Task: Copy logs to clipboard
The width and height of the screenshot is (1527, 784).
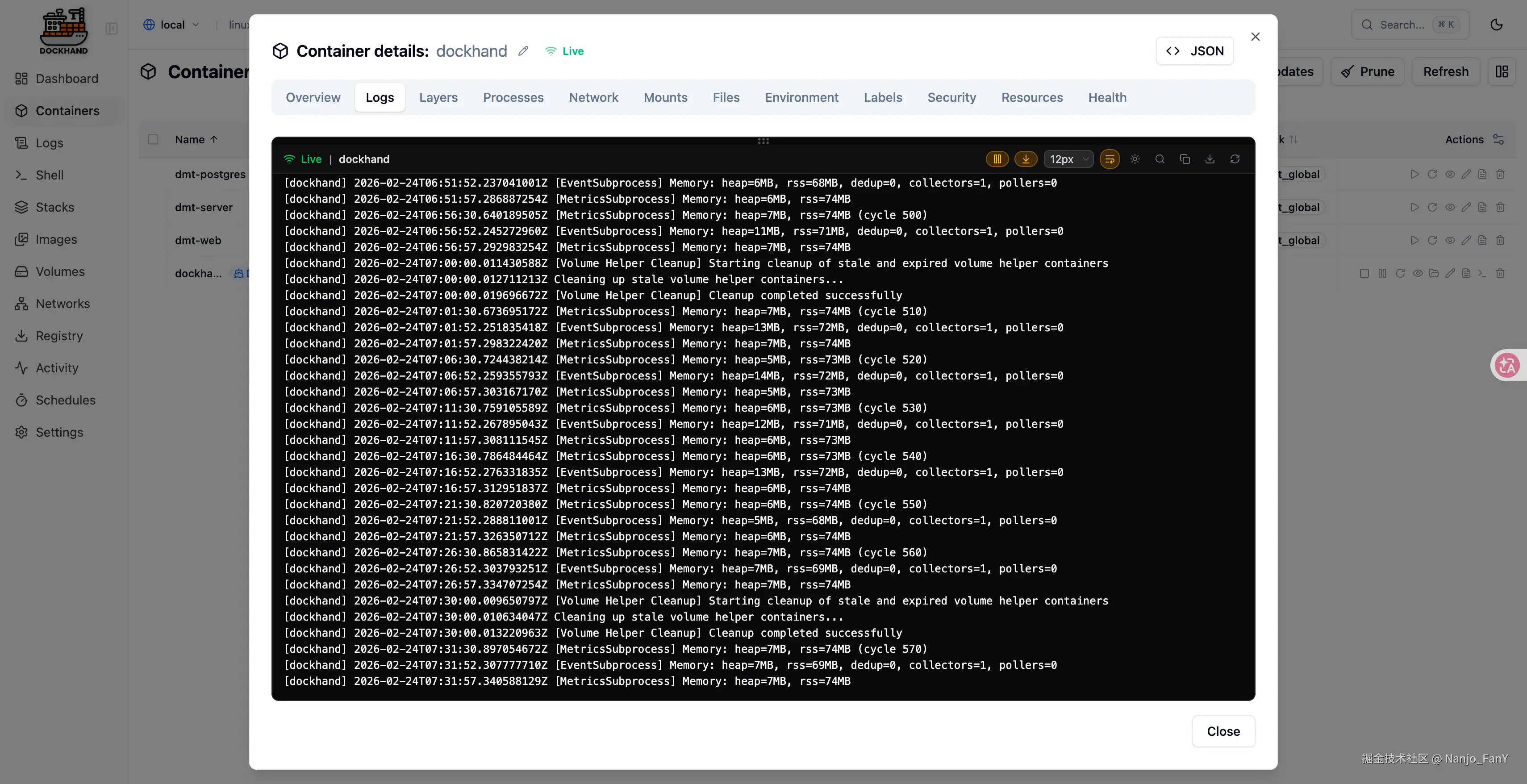Action: point(1185,159)
